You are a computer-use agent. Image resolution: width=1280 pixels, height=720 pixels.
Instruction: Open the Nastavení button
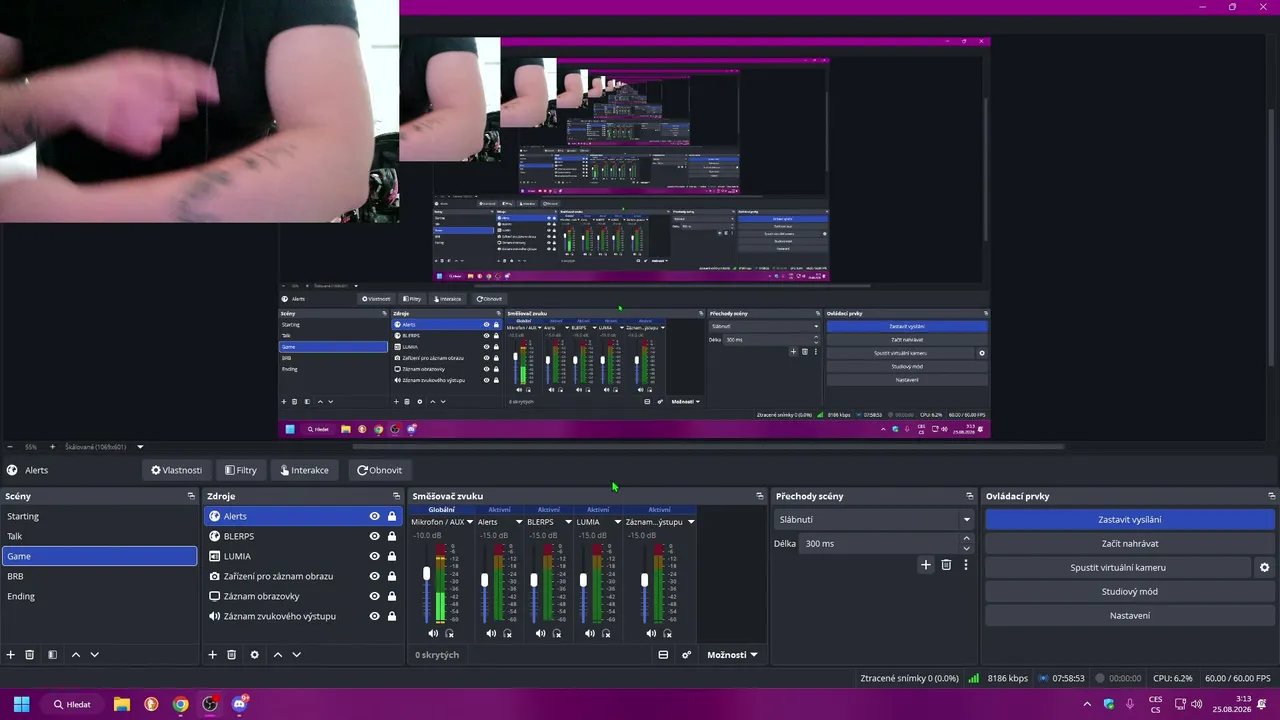pyautogui.click(x=1130, y=616)
